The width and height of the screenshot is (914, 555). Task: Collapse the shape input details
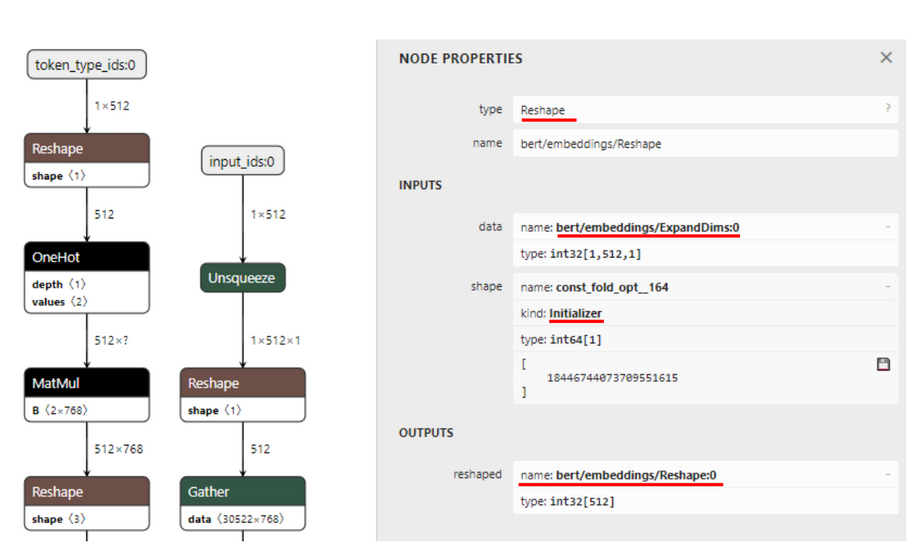(x=887, y=287)
